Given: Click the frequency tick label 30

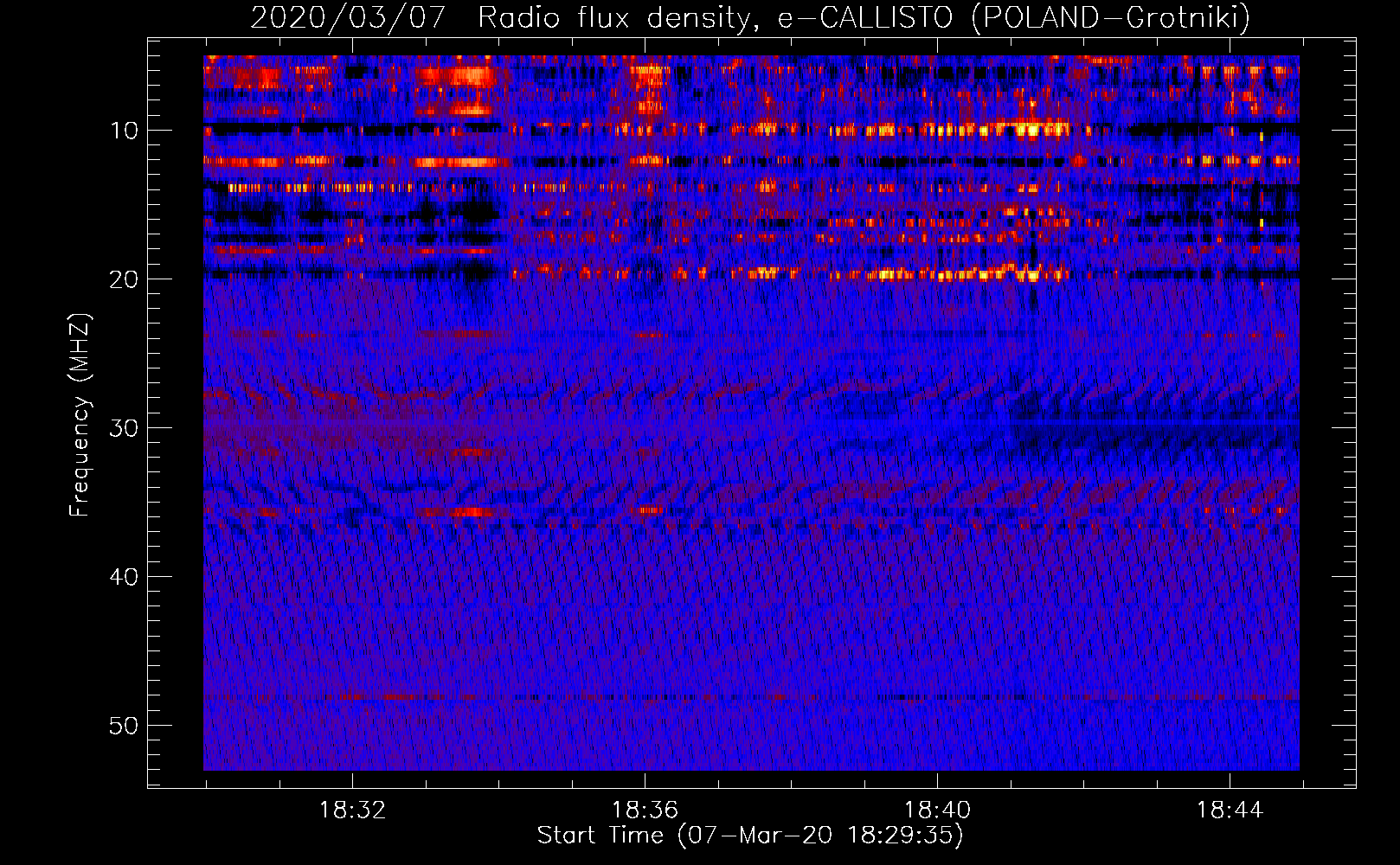Looking at the screenshot, I should click(x=125, y=428).
